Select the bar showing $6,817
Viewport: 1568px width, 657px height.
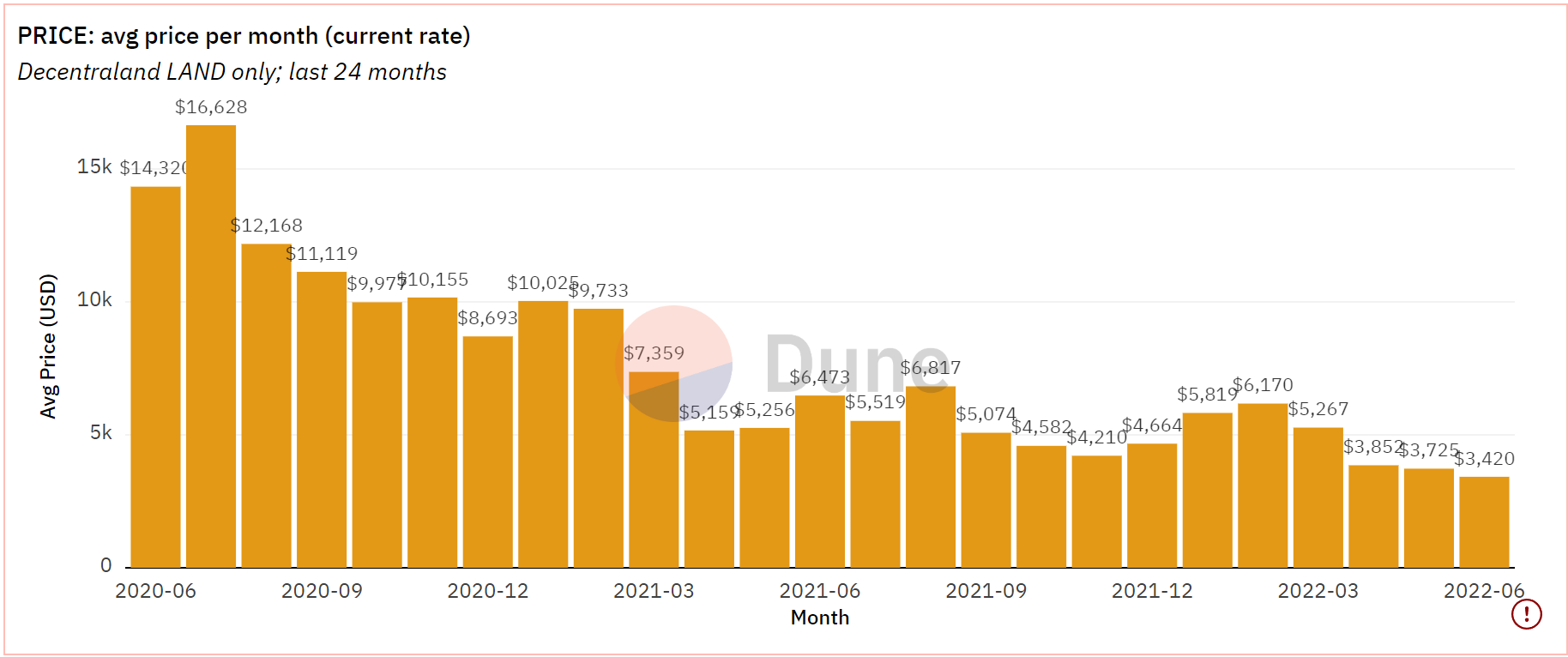pyautogui.click(x=930, y=476)
